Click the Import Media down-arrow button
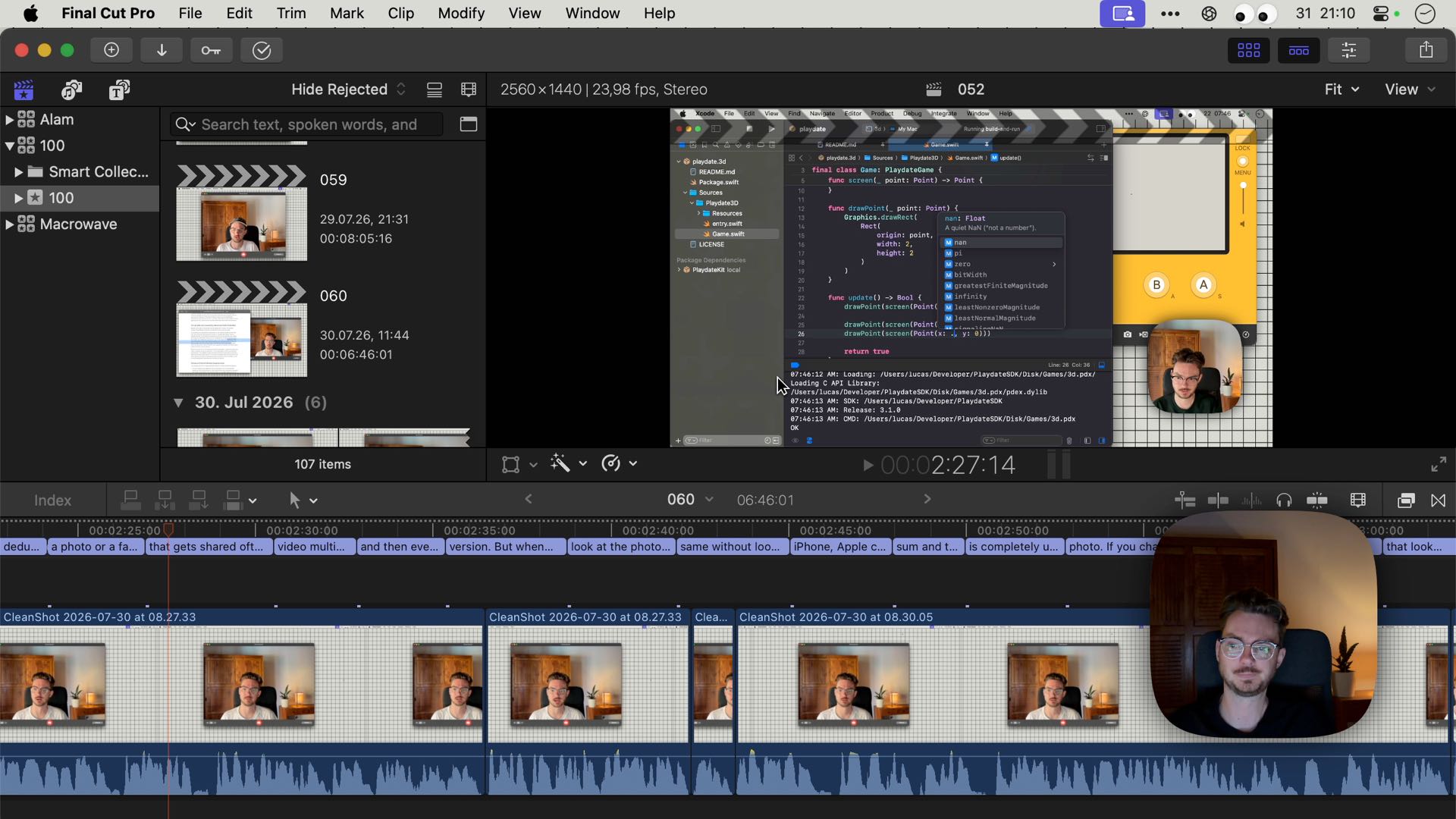1456x819 pixels. pyautogui.click(x=162, y=50)
